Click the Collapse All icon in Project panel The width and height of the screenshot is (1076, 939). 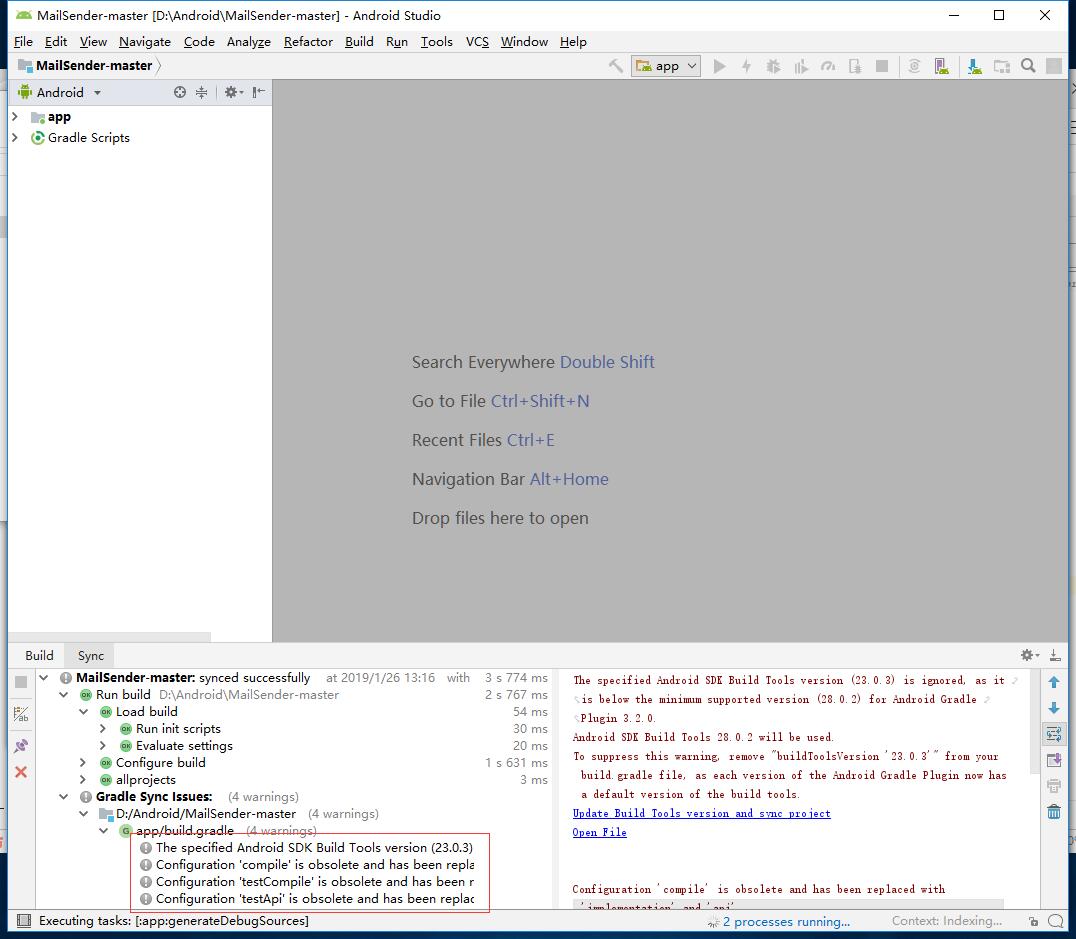201,92
